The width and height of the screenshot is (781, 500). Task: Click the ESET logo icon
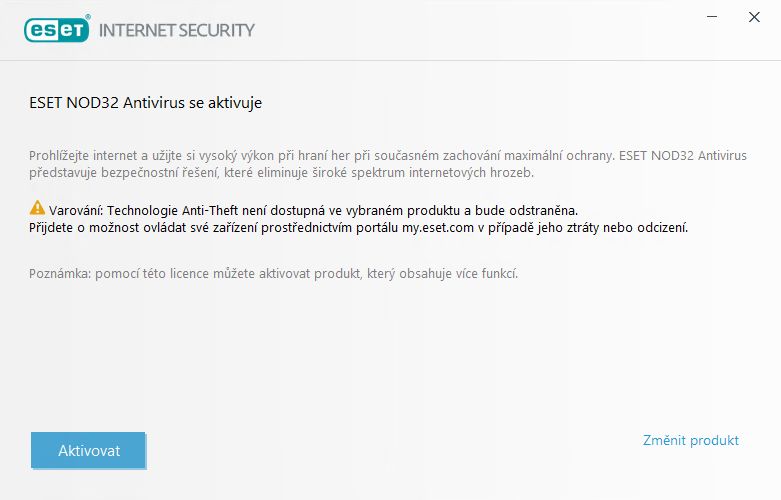click(57, 30)
